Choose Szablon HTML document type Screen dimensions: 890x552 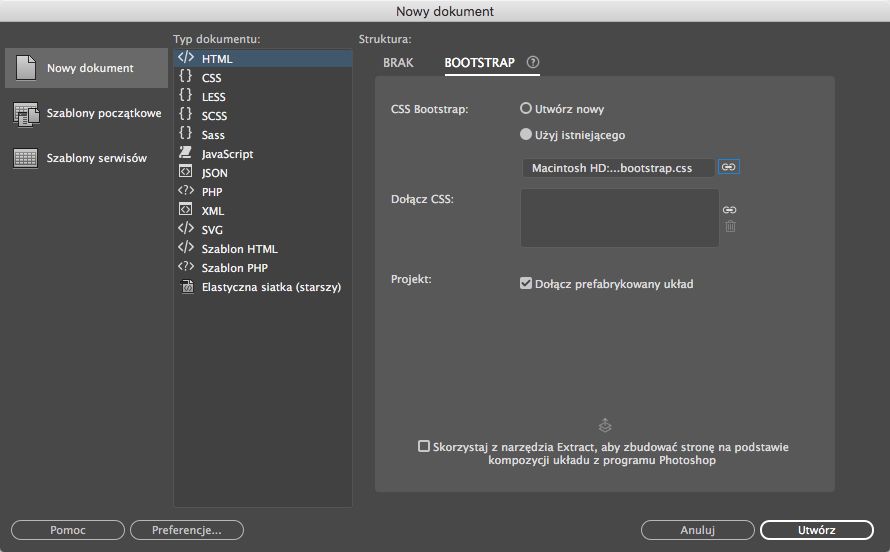click(x=263, y=248)
